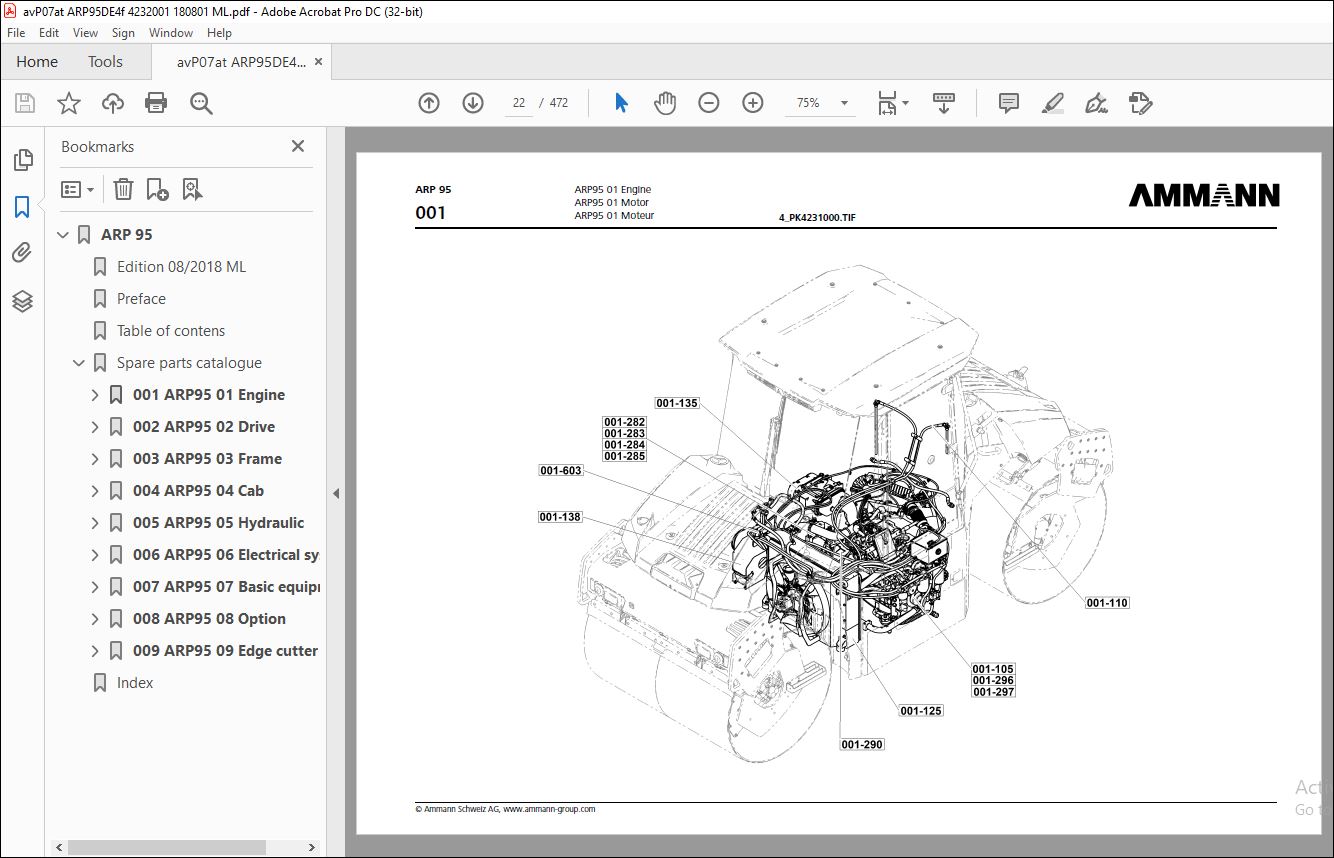The height and width of the screenshot is (858, 1334).
Task: Click part label 001-290 in diagram
Action: [x=862, y=744]
